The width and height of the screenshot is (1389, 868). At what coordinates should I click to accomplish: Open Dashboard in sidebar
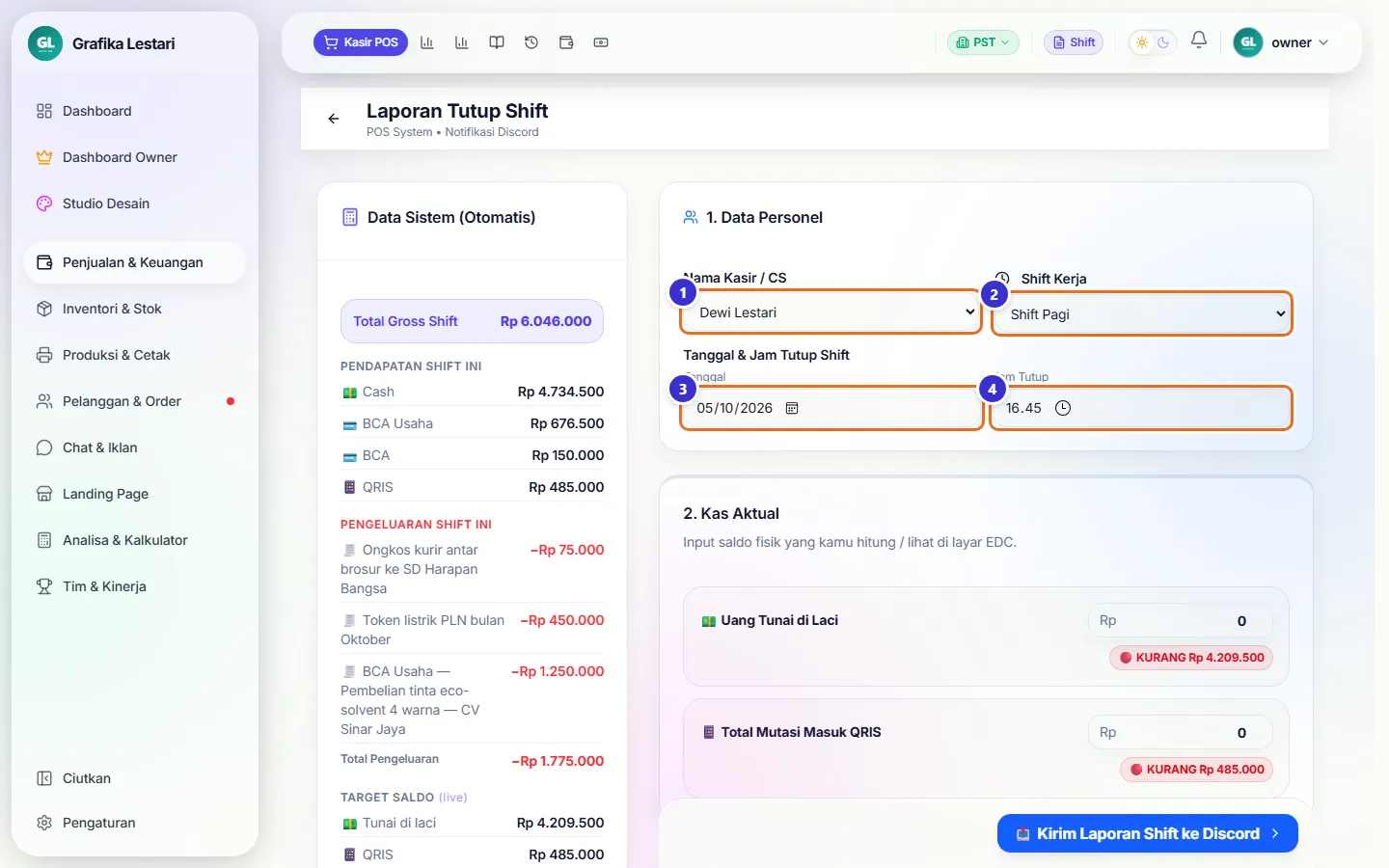[x=135, y=111]
